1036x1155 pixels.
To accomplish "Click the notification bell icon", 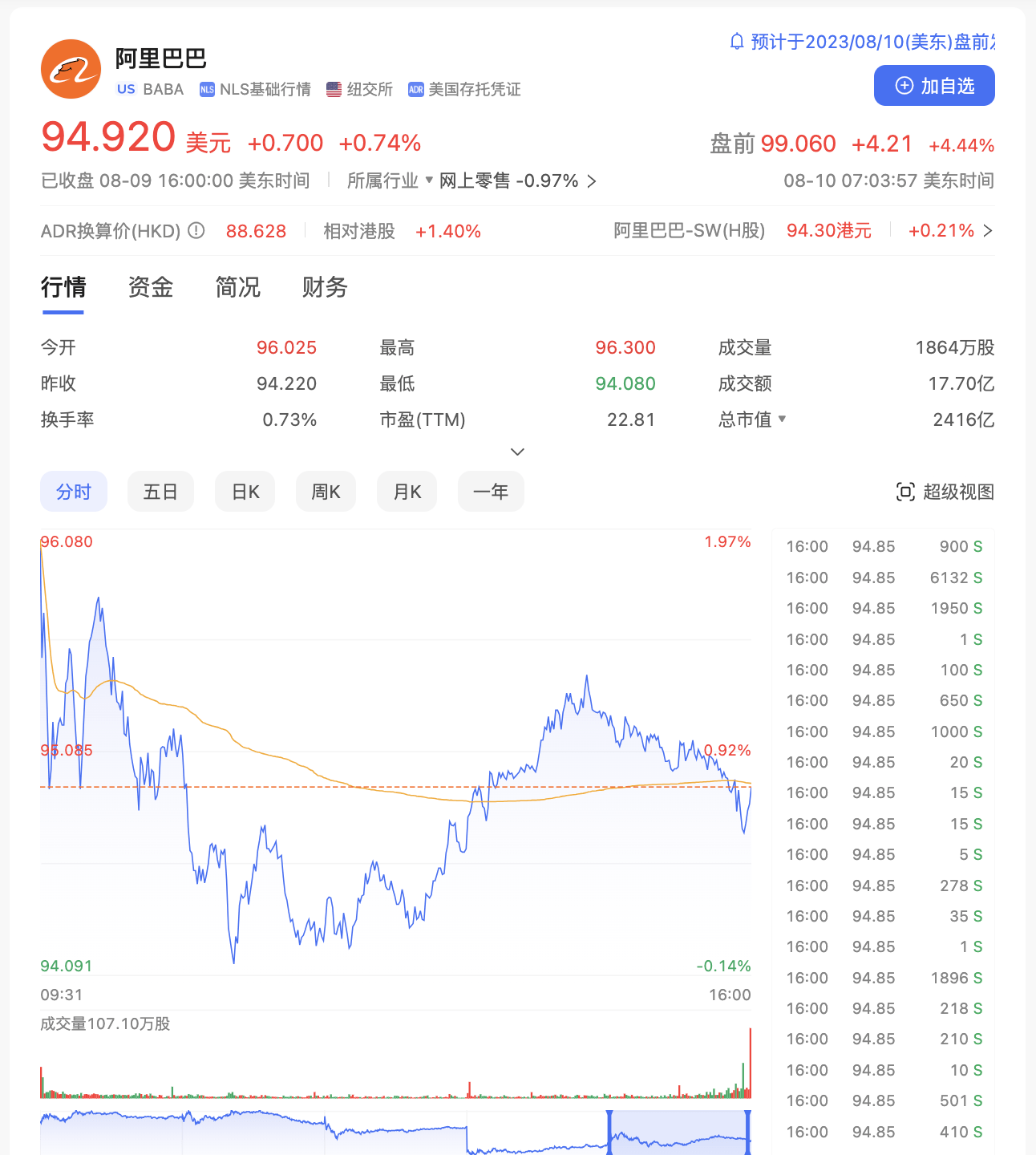I will pyautogui.click(x=736, y=42).
